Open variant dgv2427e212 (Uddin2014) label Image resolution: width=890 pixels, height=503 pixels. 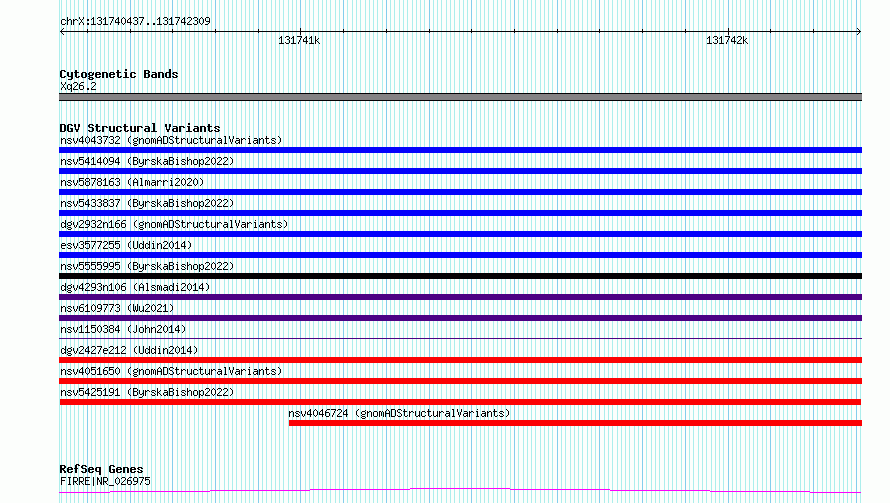[129, 350]
